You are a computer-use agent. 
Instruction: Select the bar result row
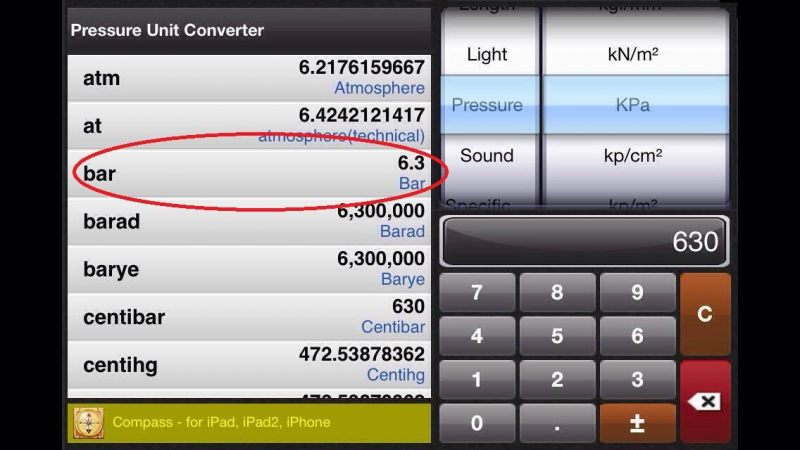[x=249, y=174]
